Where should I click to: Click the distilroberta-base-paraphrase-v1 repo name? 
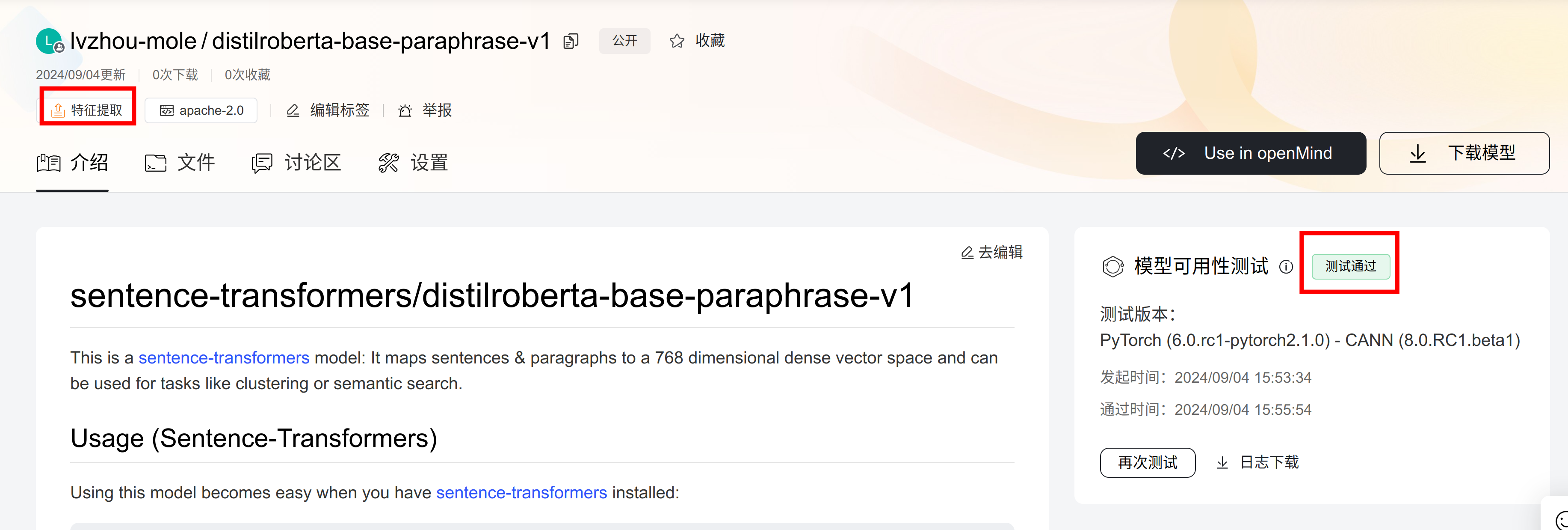381,41
